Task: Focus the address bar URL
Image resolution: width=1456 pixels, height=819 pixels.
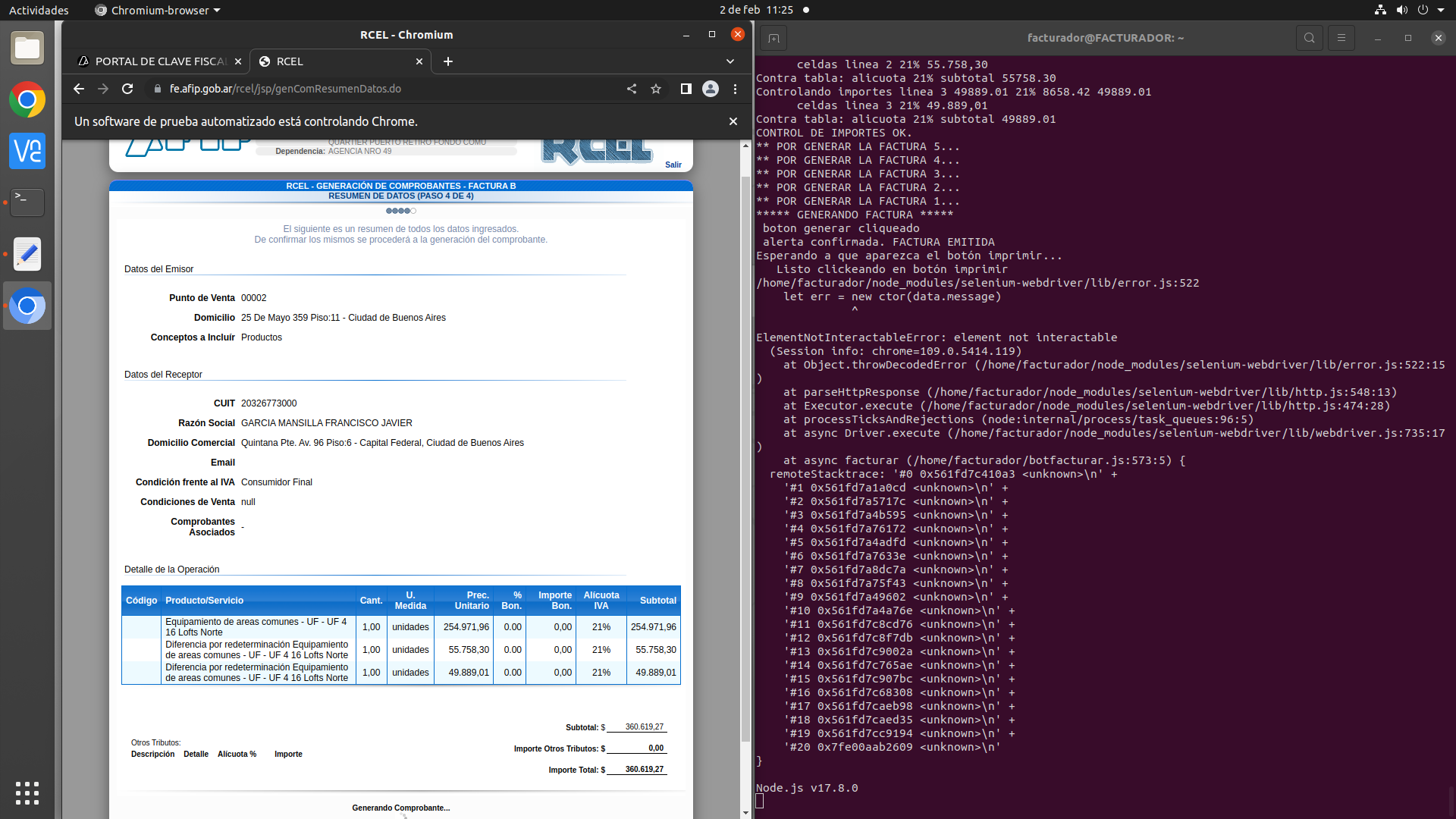Action: [x=285, y=89]
